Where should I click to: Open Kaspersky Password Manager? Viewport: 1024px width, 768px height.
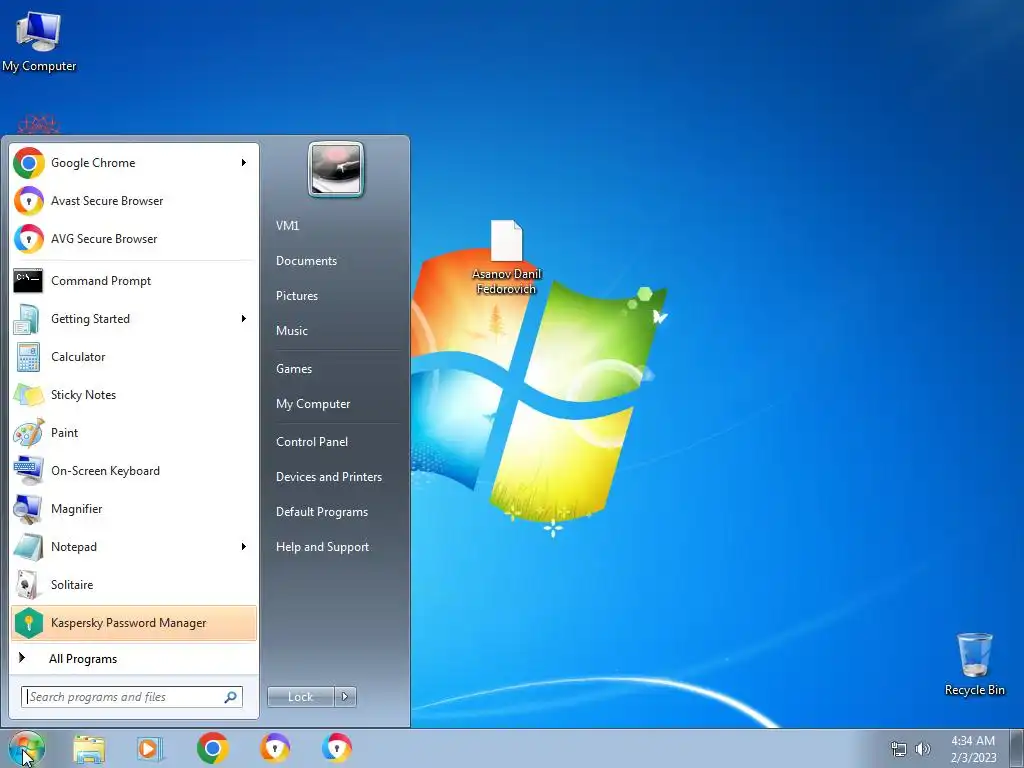(133, 623)
